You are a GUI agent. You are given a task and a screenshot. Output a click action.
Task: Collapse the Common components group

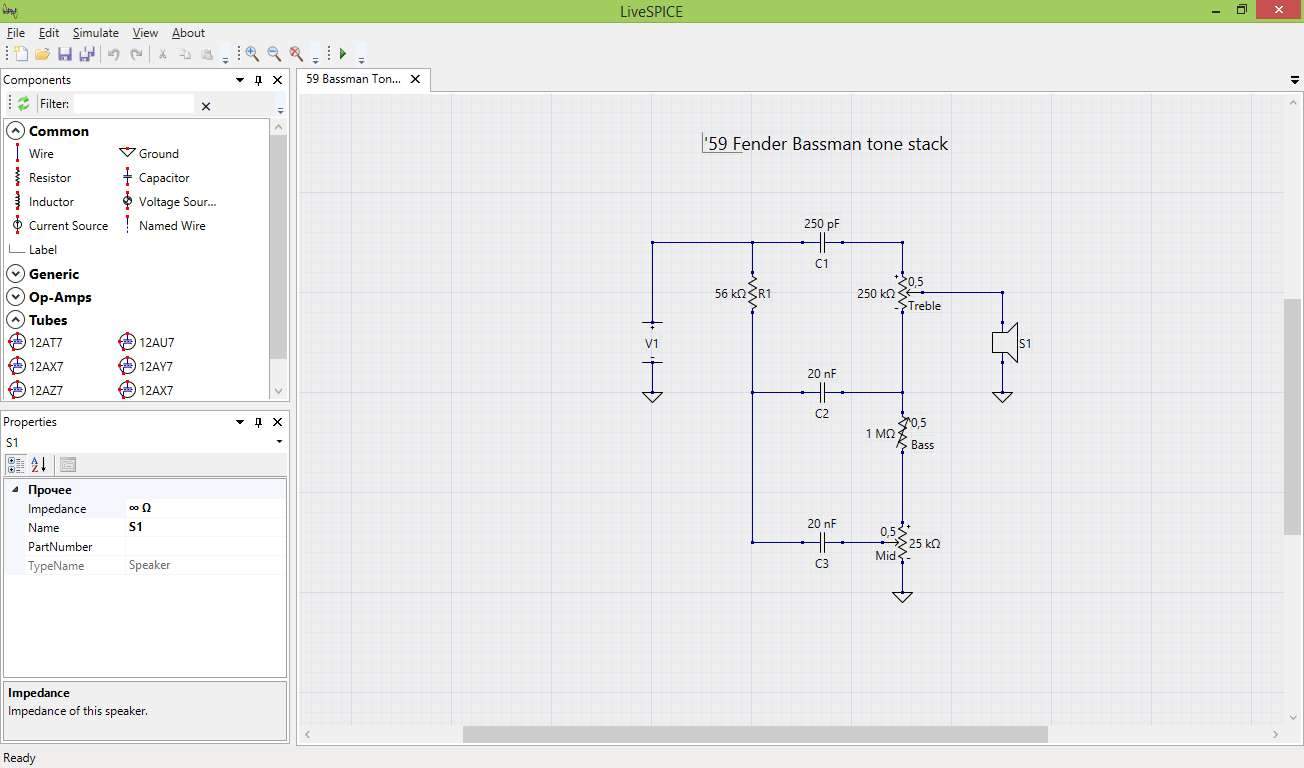(16, 131)
